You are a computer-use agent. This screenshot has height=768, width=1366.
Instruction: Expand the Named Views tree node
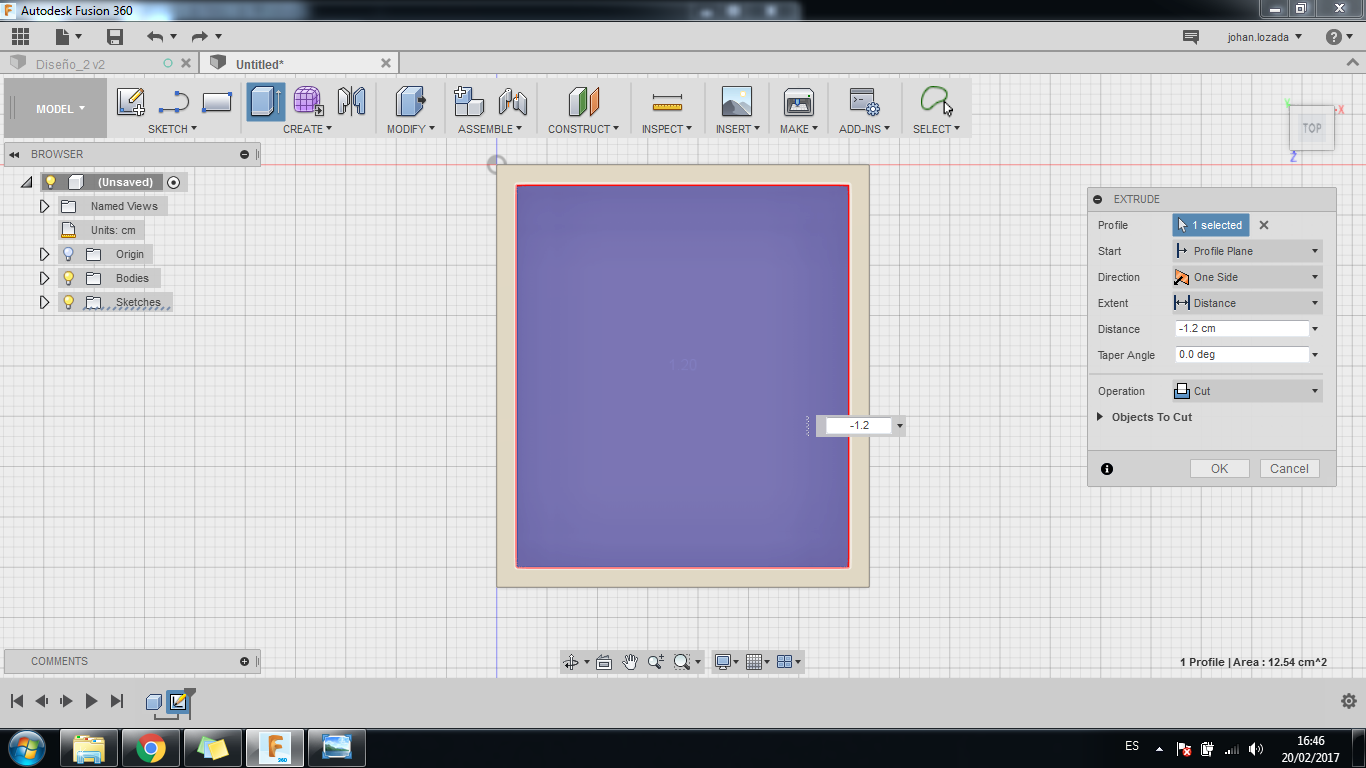tap(44, 206)
